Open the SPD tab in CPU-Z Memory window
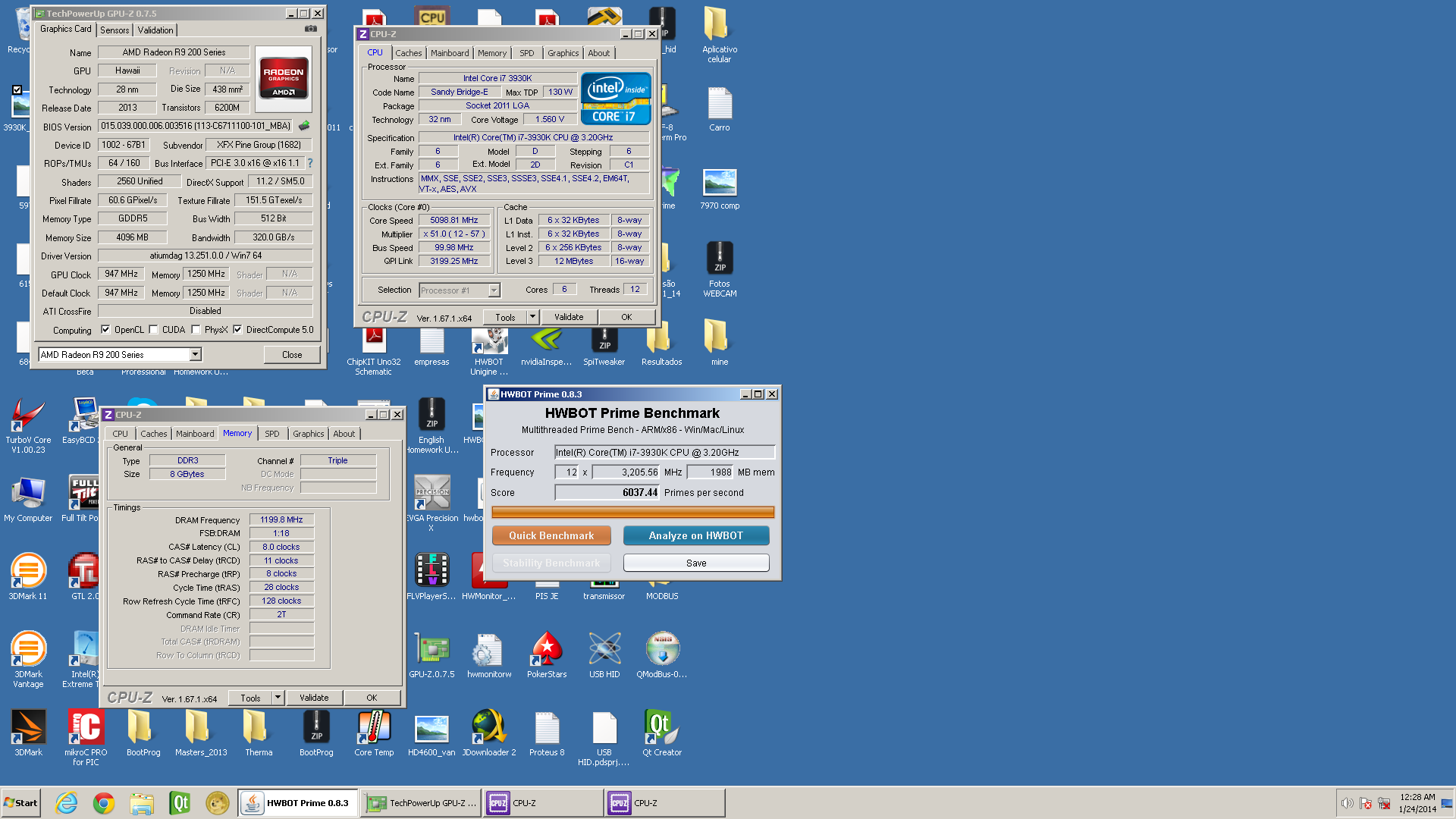The width and height of the screenshot is (1456, 819). [x=272, y=434]
